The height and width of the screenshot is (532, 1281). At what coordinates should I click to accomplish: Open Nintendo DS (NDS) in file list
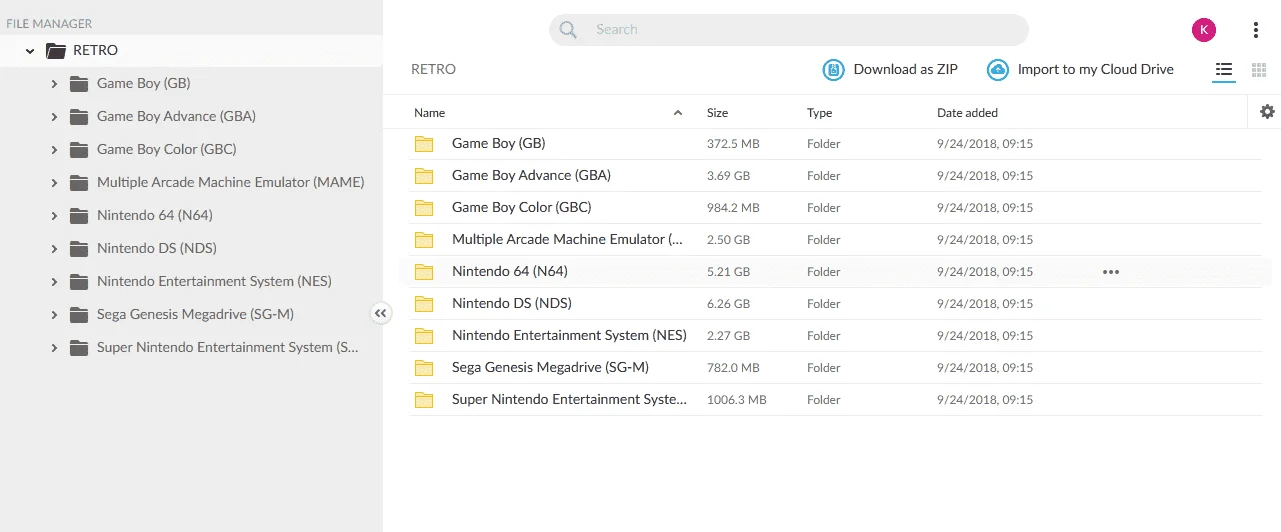(x=511, y=303)
